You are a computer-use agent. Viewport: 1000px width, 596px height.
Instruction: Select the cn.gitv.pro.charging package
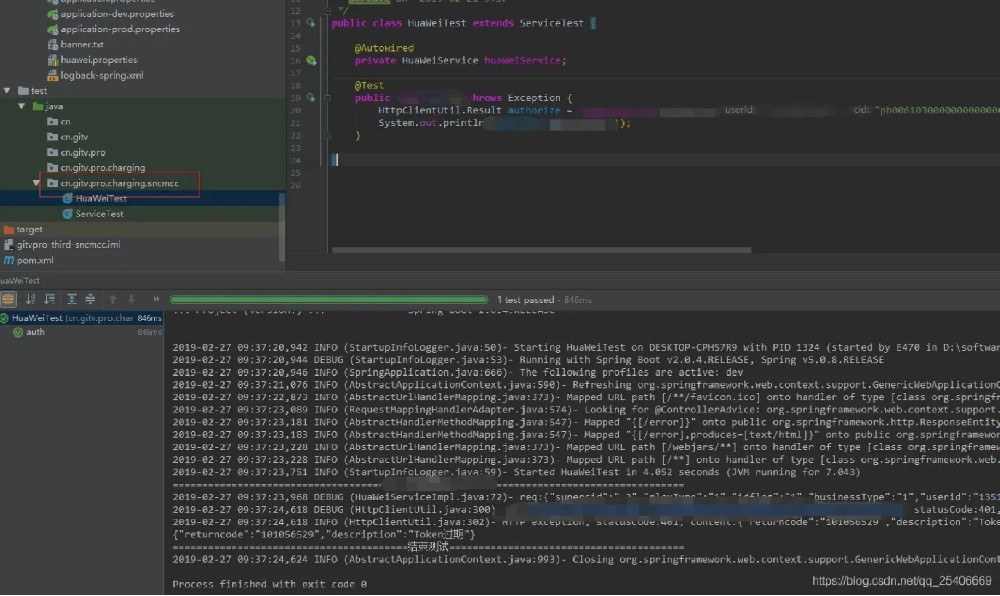point(103,168)
